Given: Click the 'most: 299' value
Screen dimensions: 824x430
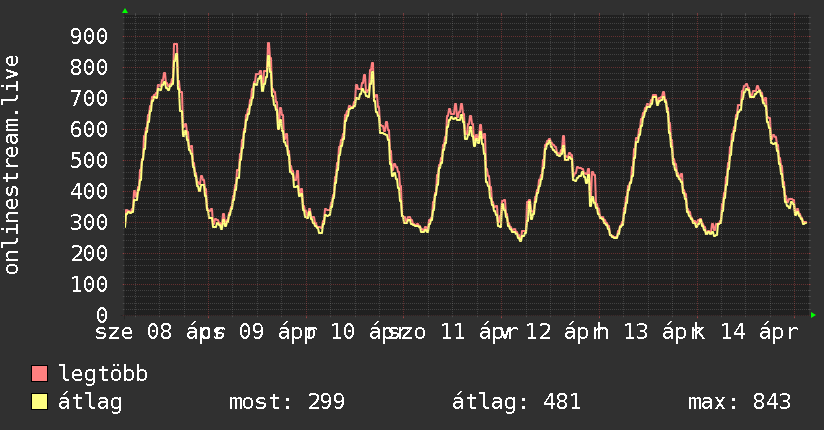Looking at the screenshot, I should point(287,402).
